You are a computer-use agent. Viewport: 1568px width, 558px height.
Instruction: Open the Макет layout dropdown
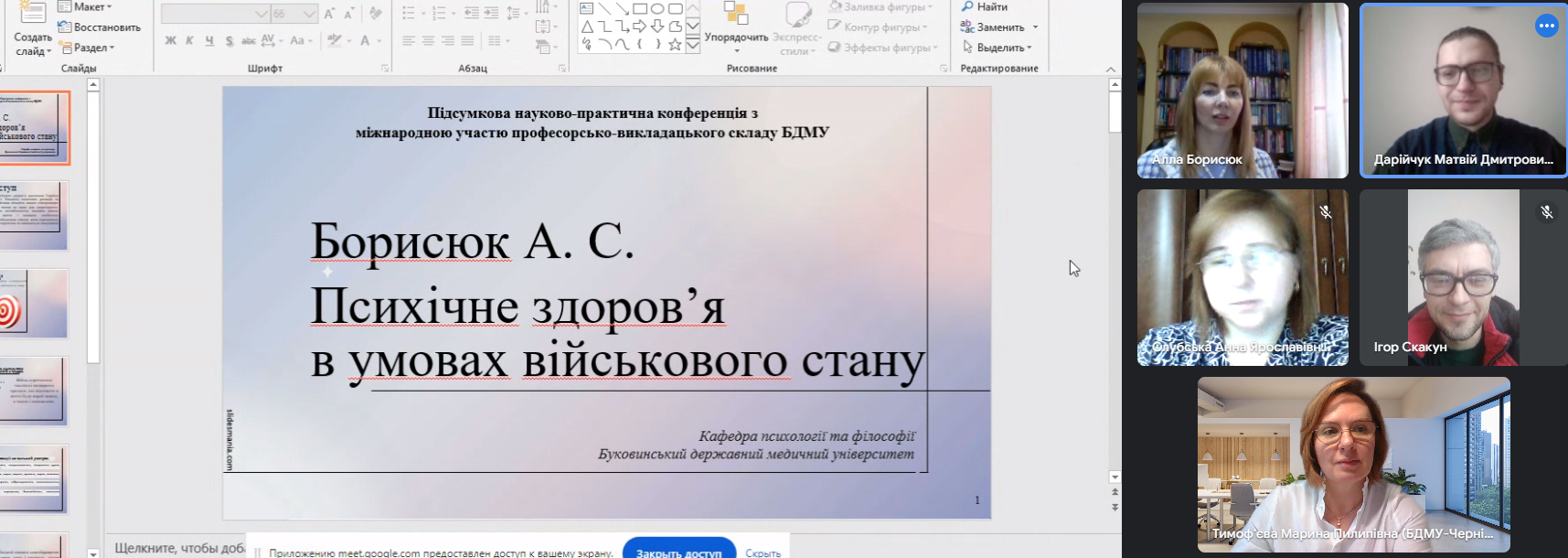pos(85,7)
